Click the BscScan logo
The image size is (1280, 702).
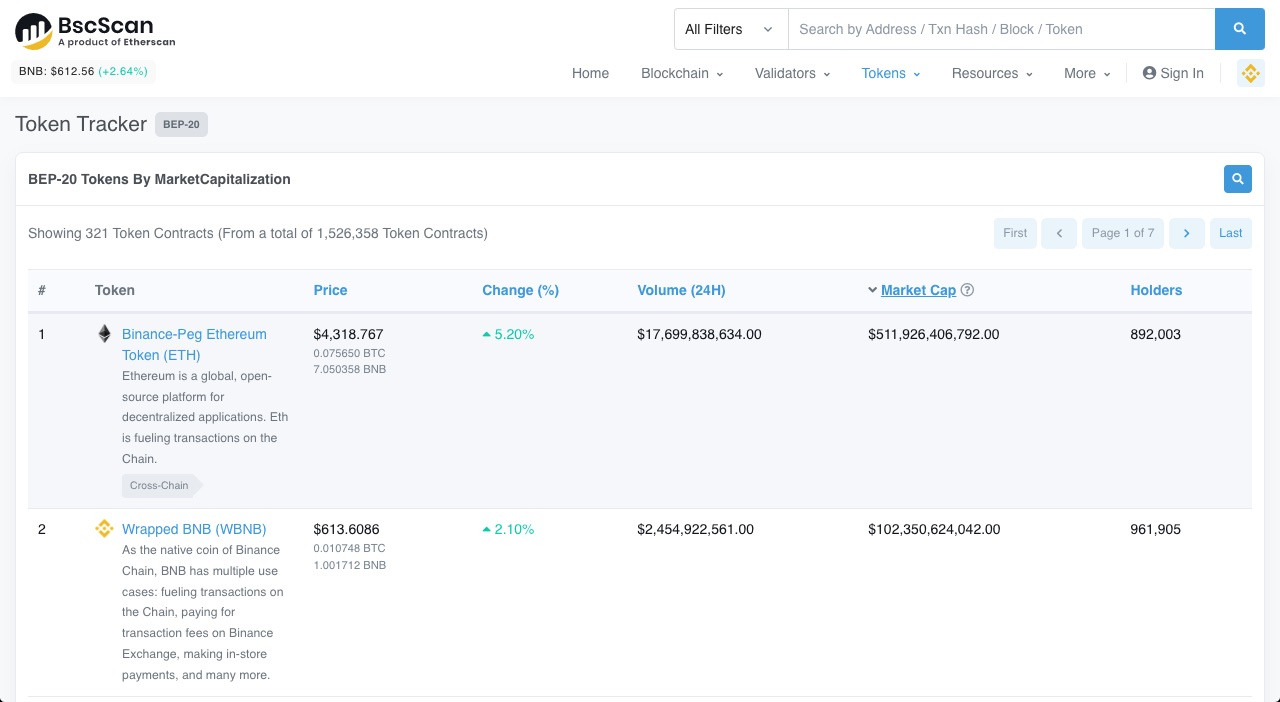pos(96,31)
